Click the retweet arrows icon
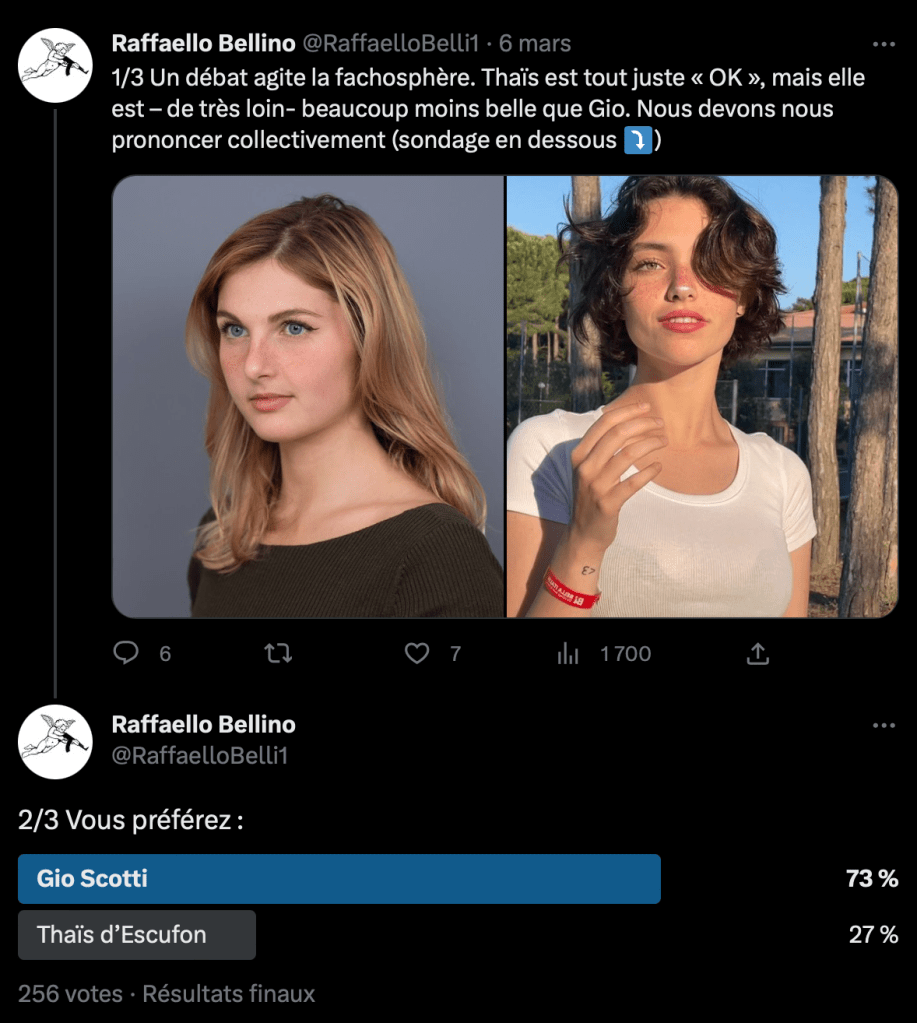Image resolution: width=917 pixels, height=1023 pixels. click(x=277, y=653)
